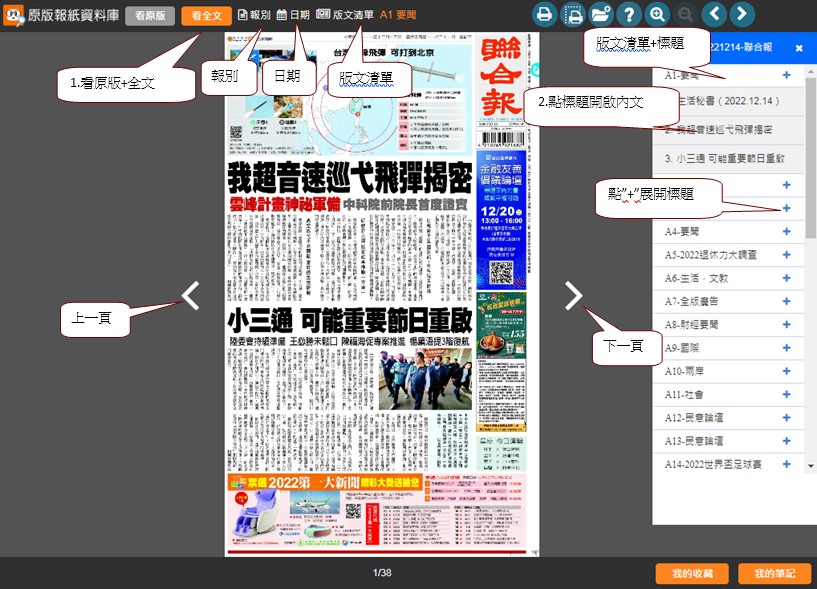Select the A4-要聞 section name
817x589 pixels.
click(682, 231)
